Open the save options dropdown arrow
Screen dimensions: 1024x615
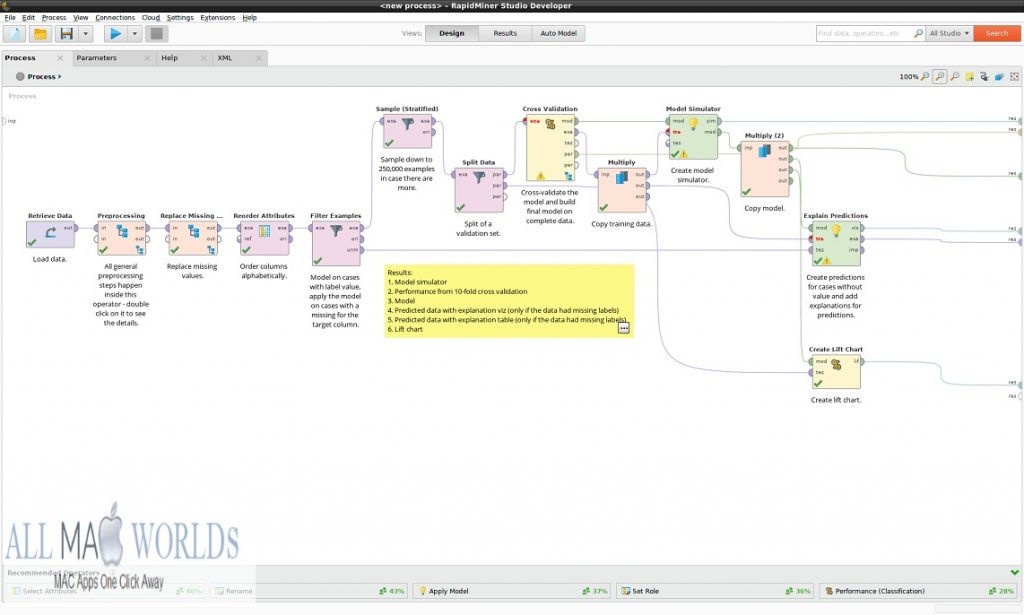coord(85,33)
